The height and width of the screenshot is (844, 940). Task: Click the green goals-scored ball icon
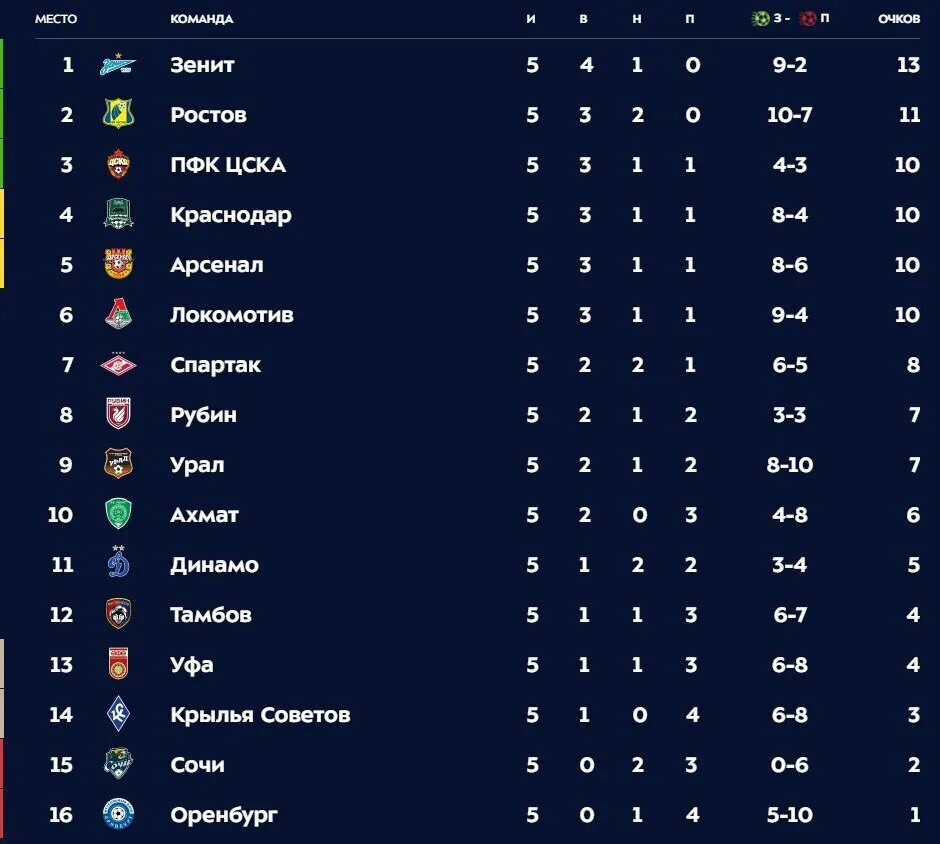click(x=760, y=19)
